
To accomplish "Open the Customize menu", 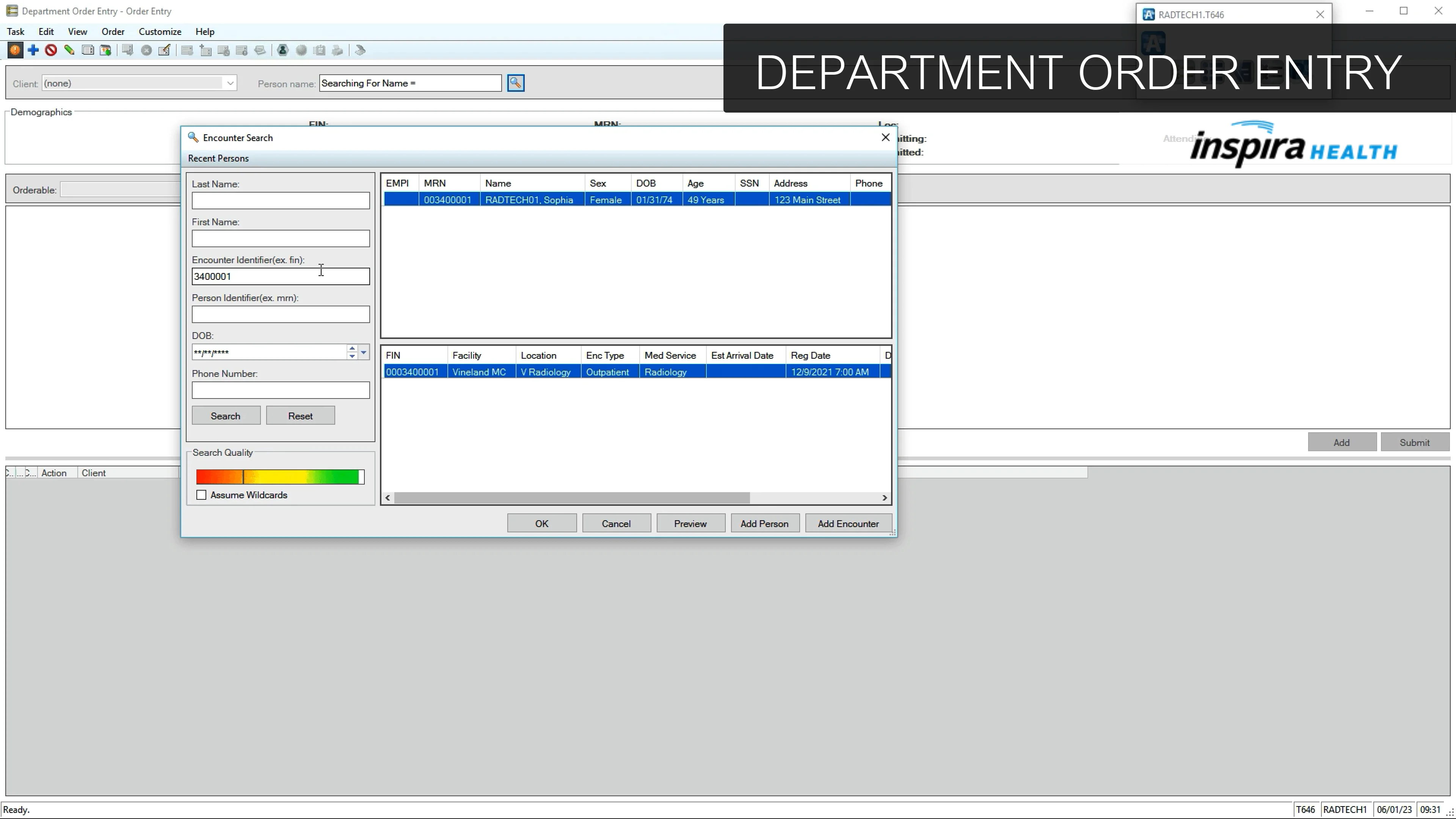I will click(x=159, y=31).
